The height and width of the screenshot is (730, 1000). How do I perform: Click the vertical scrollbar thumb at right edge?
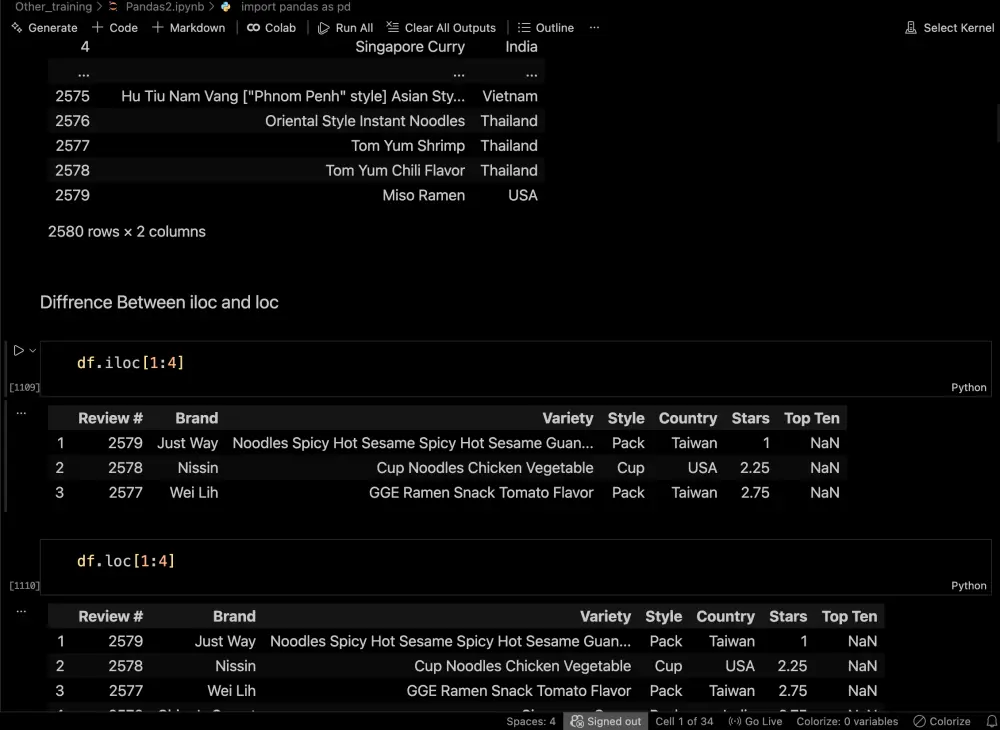coord(996,122)
